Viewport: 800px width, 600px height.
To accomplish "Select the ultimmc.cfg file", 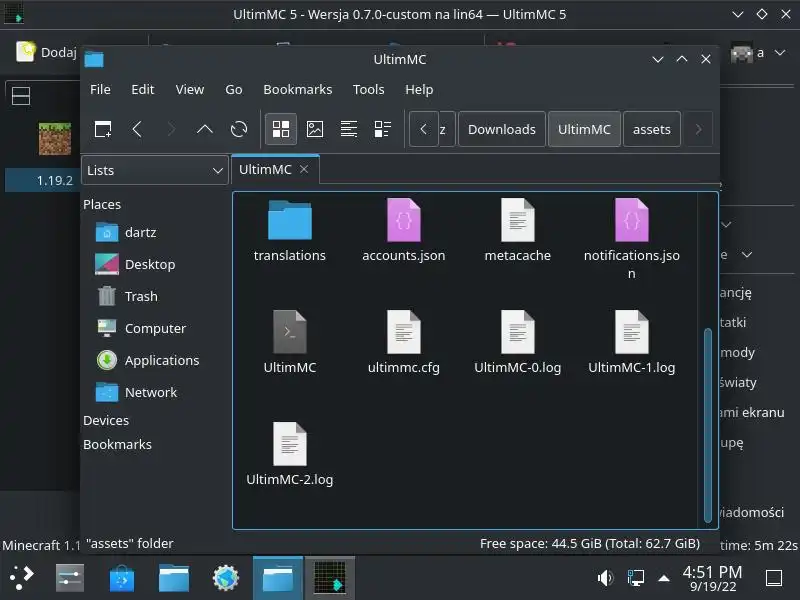I will click(x=404, y=343).
